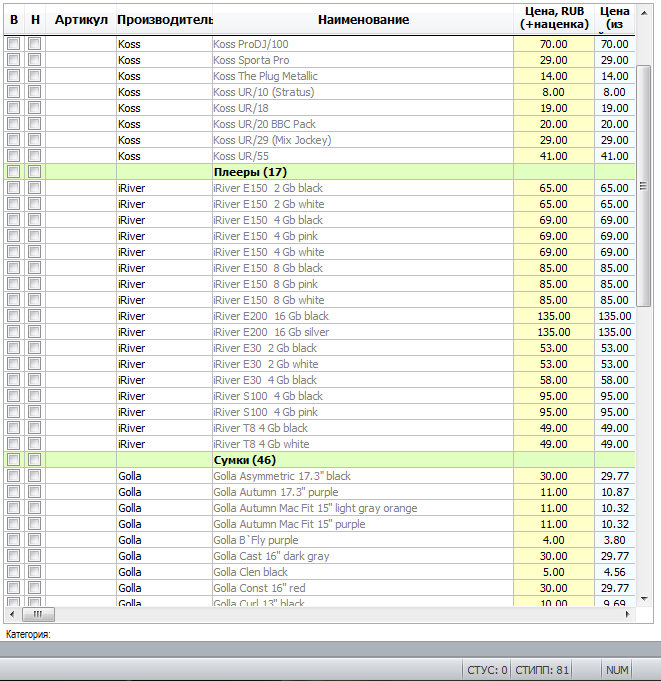661x681 pixels.
Task: Click the B column header
Action: 14,20
